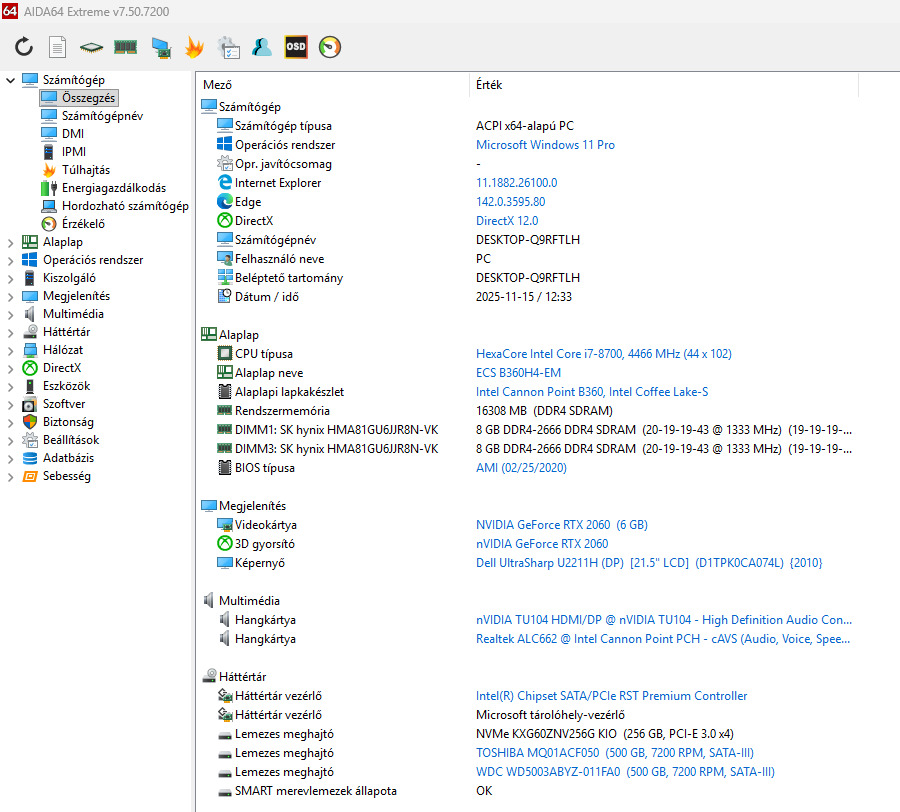Select the Felhasználó neve row
900x812 pixels.
click(x=528, y=259)
